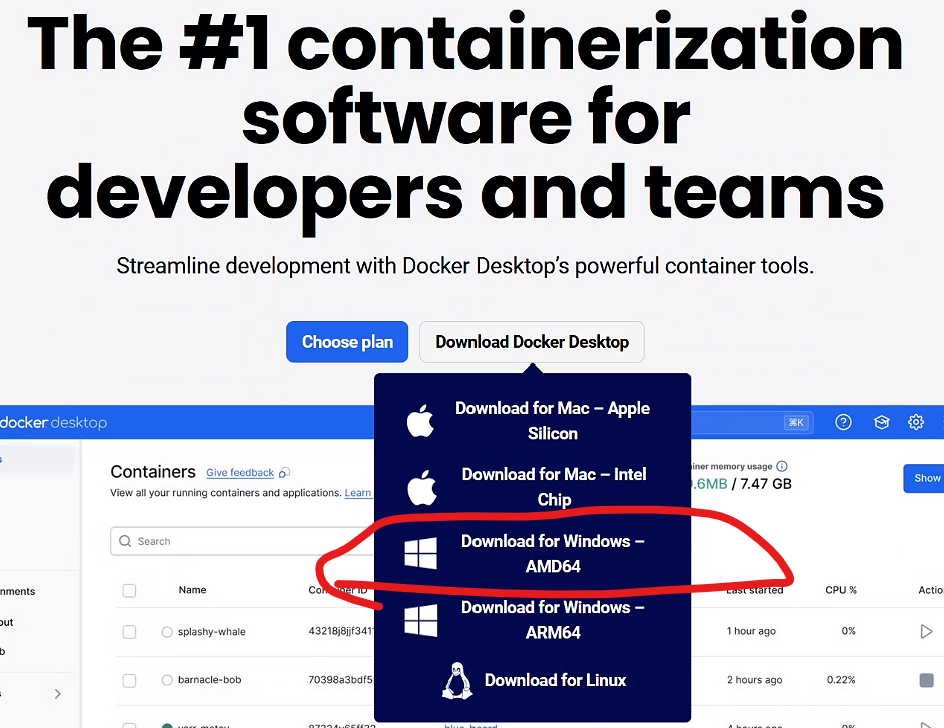The image size is (944, 728).
Task: Select Download for Mac – Intel Chip
Action: pos(532,487)
